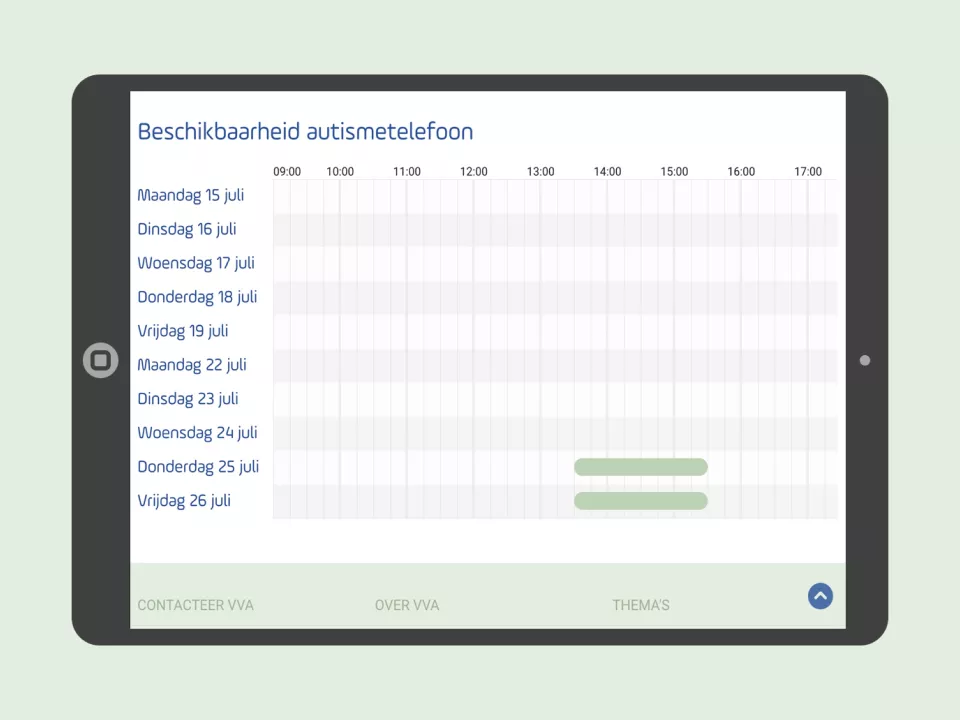
Task: Click the scroll-to-top arrow button
Action: click(820, 596)
